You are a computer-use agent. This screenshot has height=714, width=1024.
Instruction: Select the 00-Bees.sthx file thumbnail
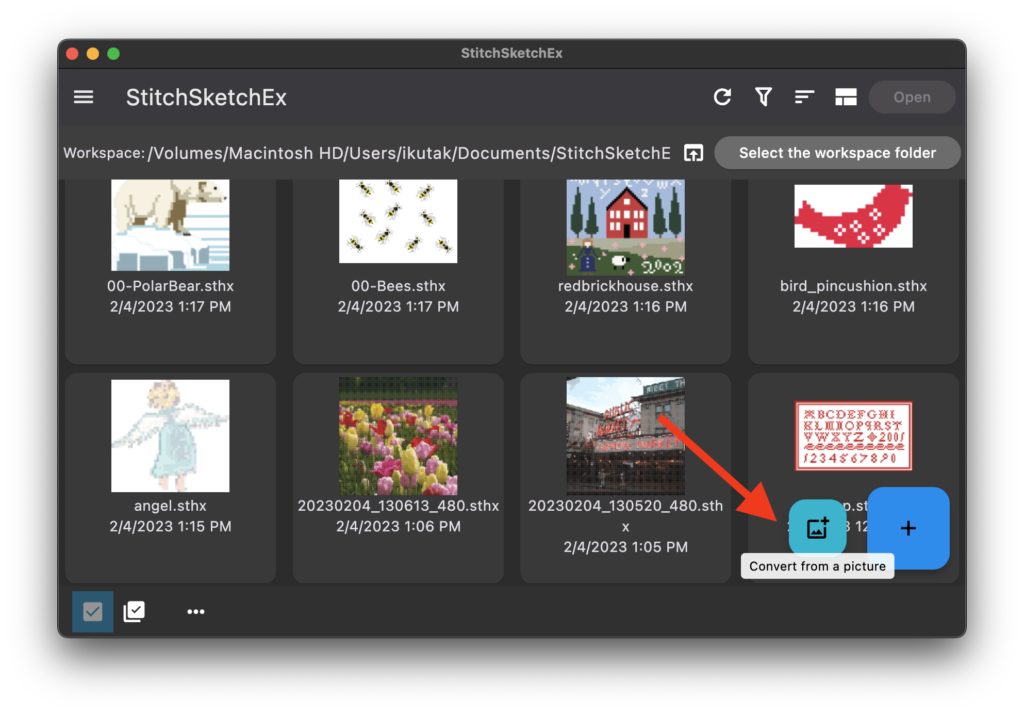[x=398, y=221]
